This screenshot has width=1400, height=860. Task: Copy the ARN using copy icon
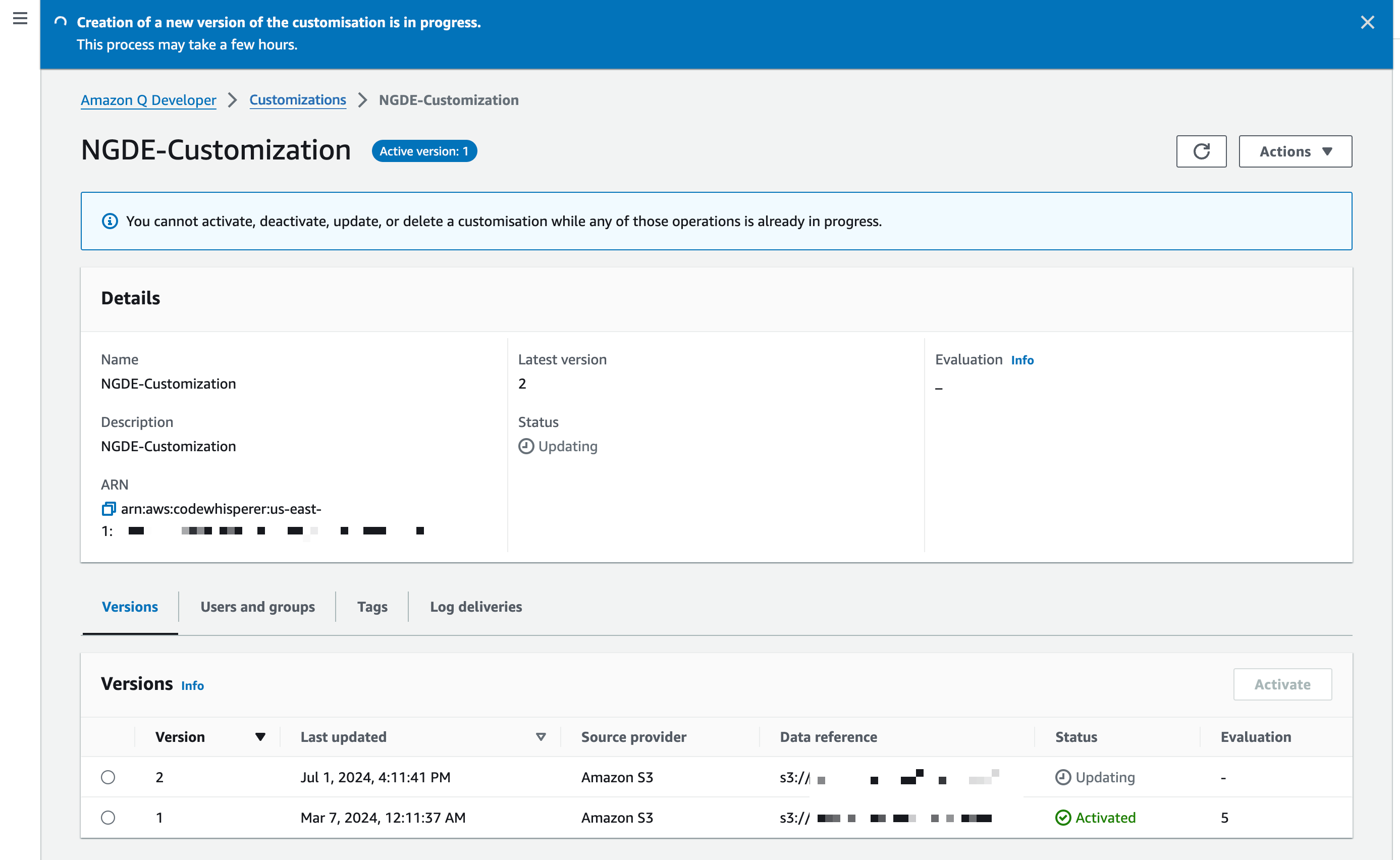[x=108, y=509]
